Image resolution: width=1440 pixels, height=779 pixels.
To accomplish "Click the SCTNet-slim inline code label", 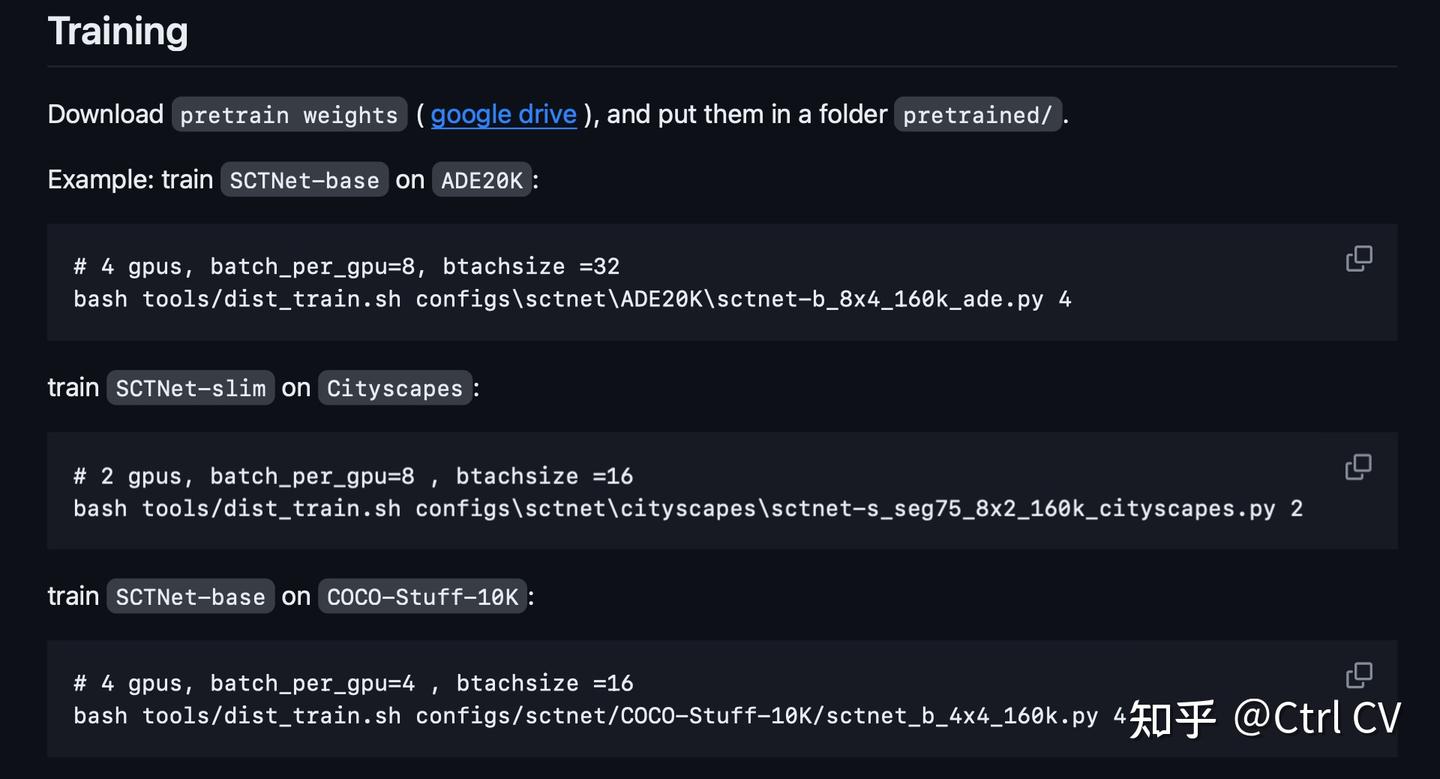I will tap(190, 388).
